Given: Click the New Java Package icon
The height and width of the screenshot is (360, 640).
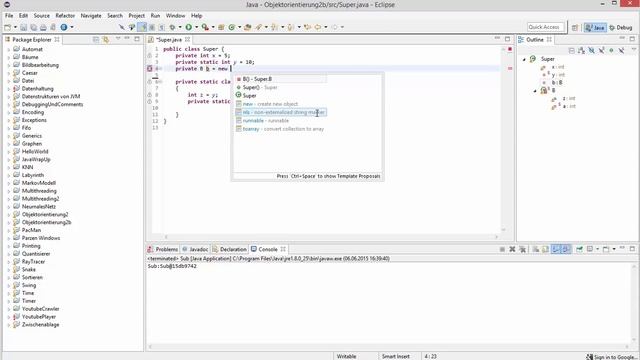Looking at the screenshot, I should (221, 27).
